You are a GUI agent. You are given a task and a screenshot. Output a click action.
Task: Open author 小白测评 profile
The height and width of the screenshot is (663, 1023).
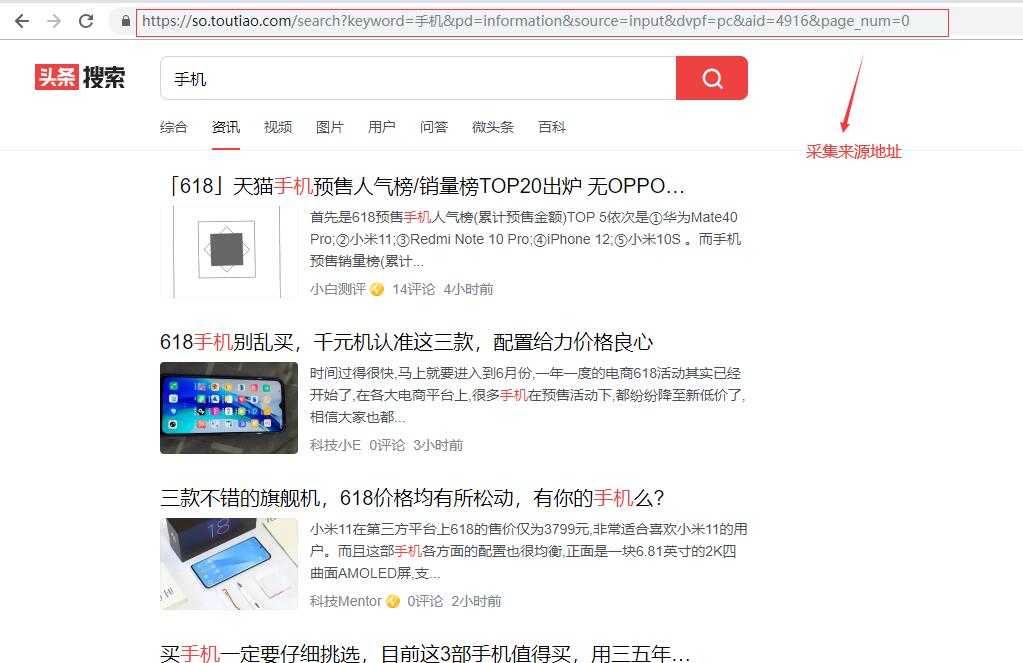(x=338, y=289)
